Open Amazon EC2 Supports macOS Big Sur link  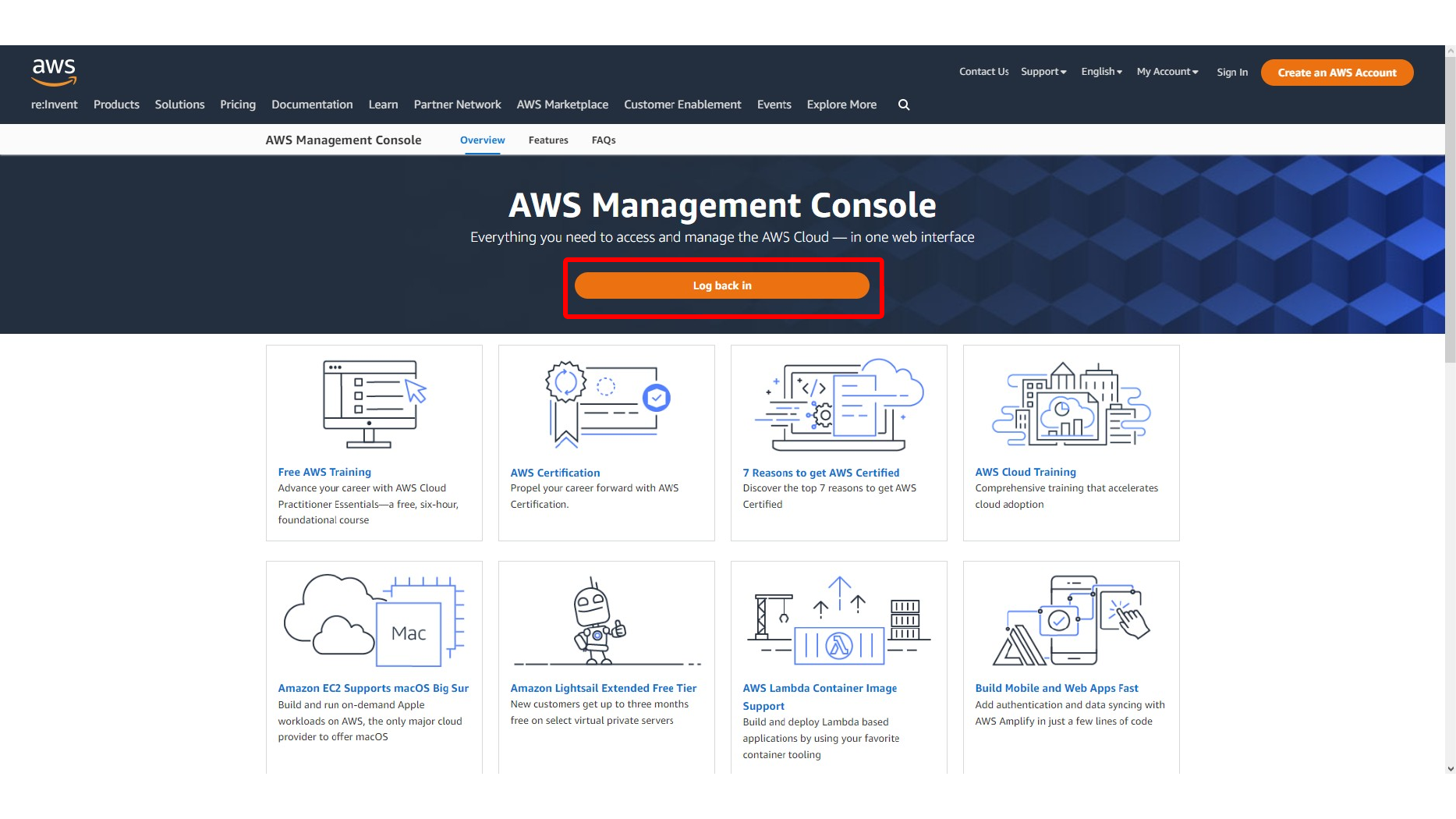(x=374, y=688)
